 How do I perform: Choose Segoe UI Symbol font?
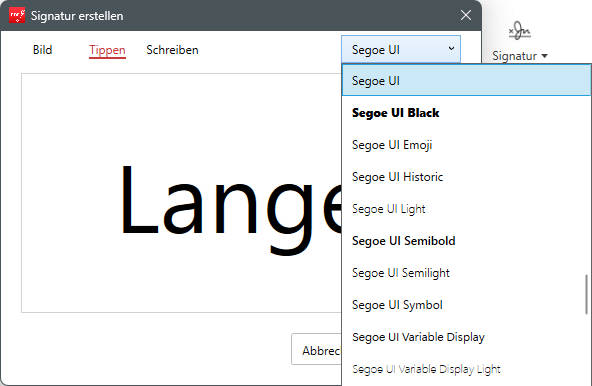(x=466, y=305)
